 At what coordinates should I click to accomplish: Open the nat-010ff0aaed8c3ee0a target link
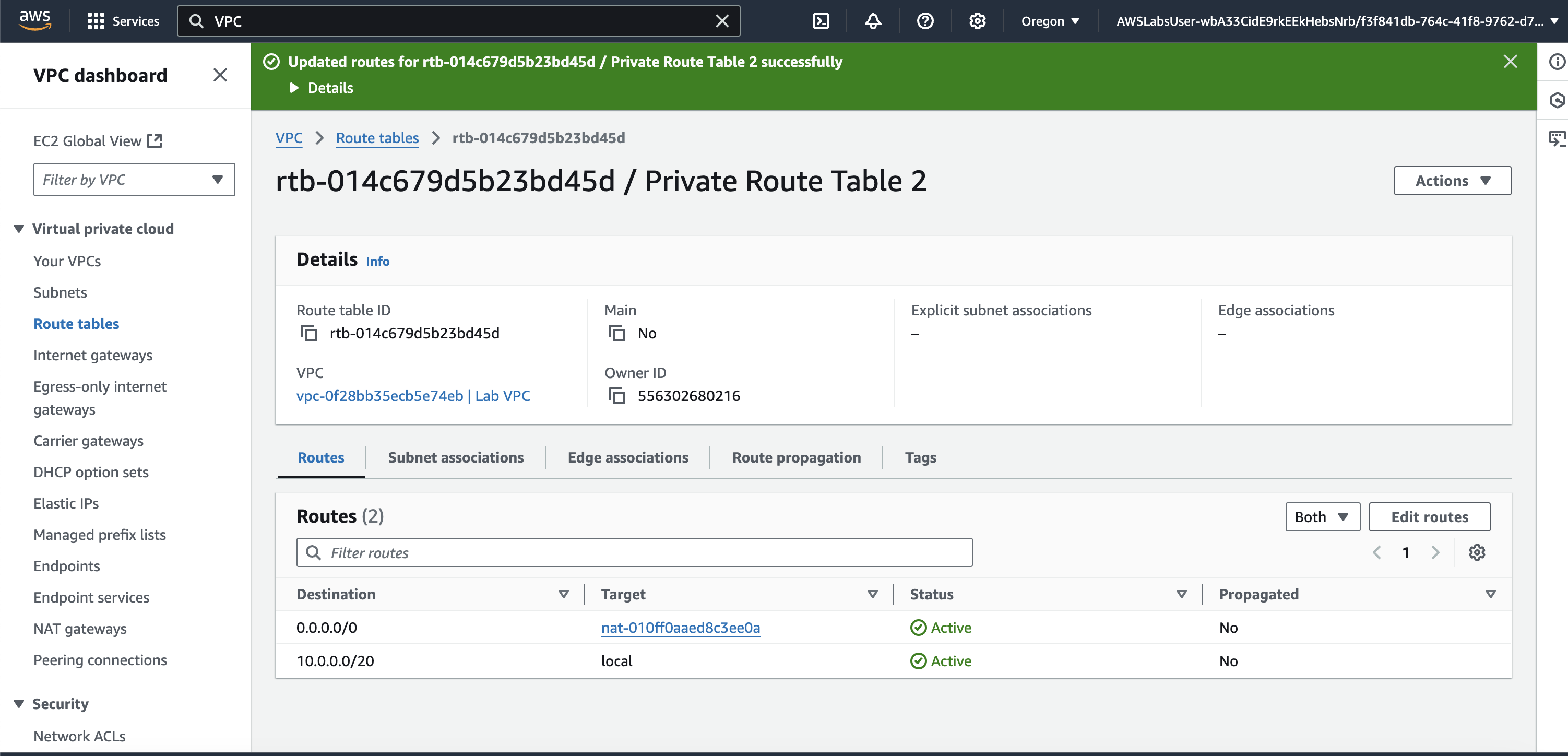(x=680, y=628)
